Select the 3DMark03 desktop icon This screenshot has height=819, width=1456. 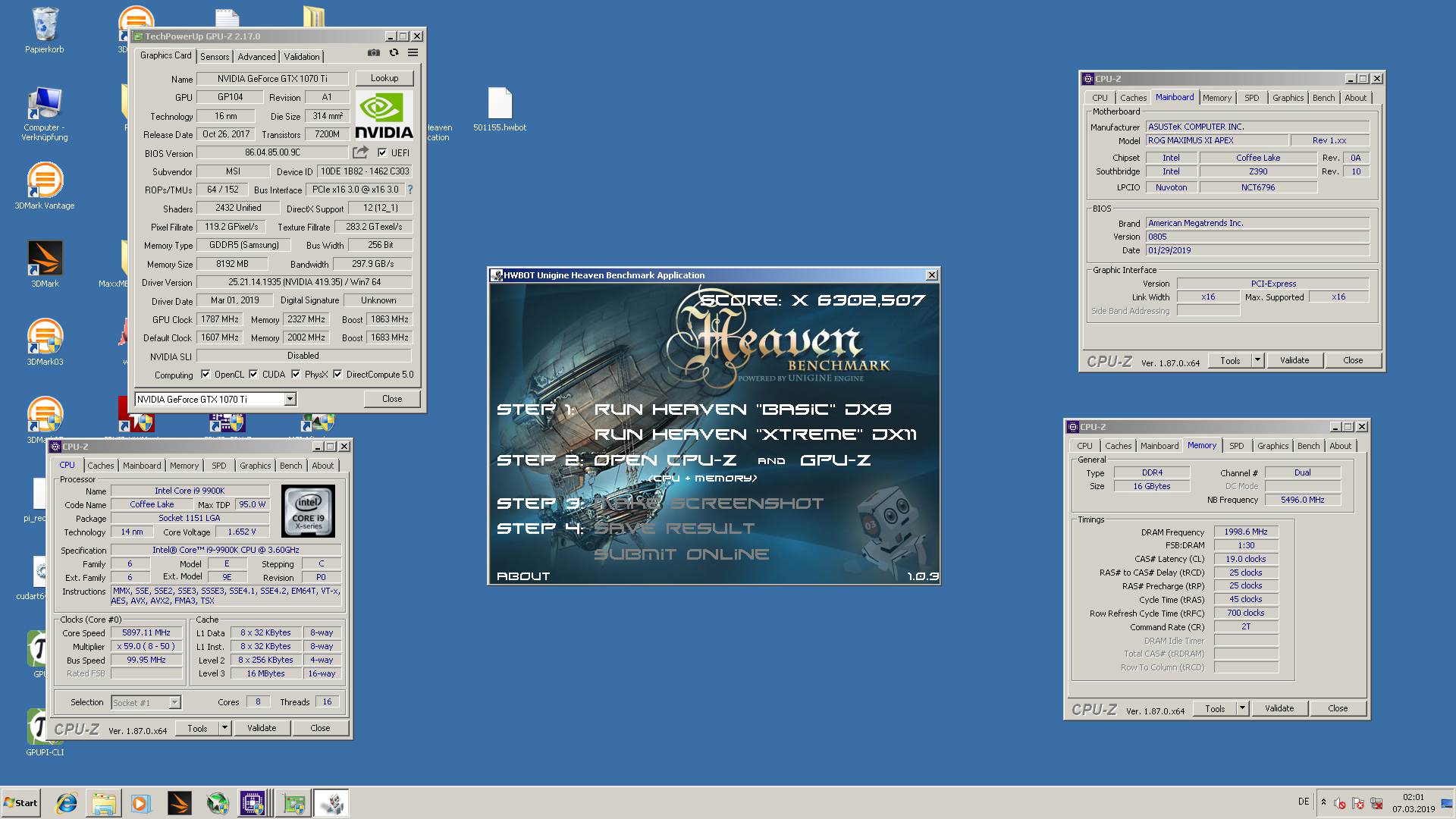(45, 342)
